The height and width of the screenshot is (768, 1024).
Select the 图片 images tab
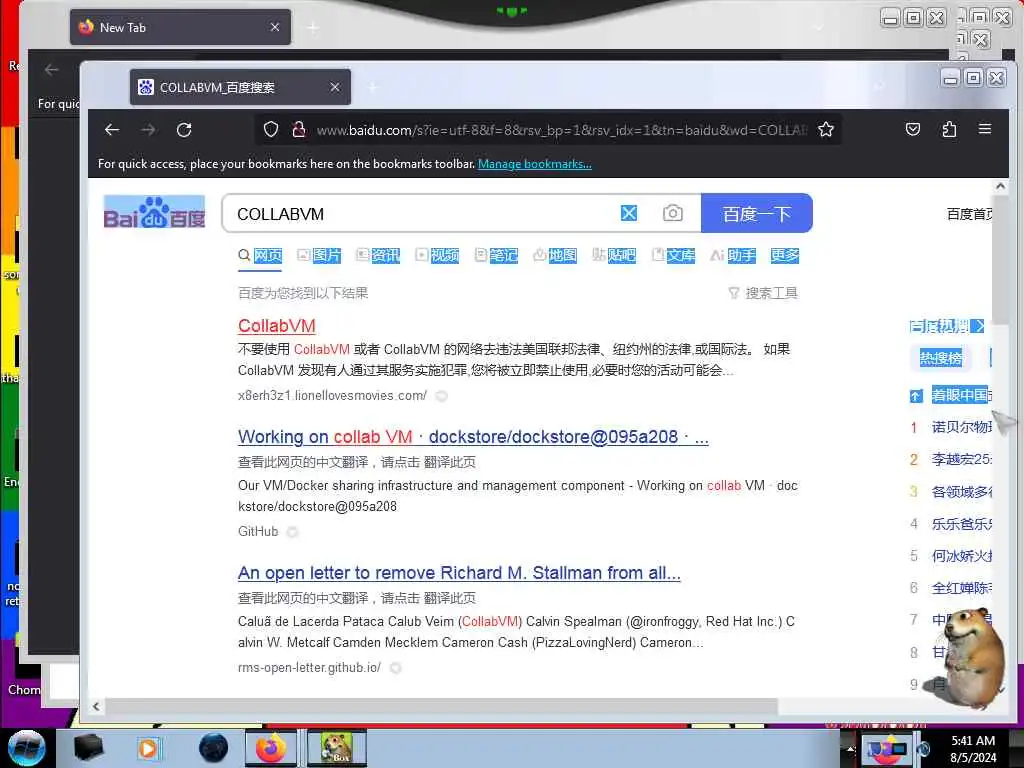pos(319,255)
